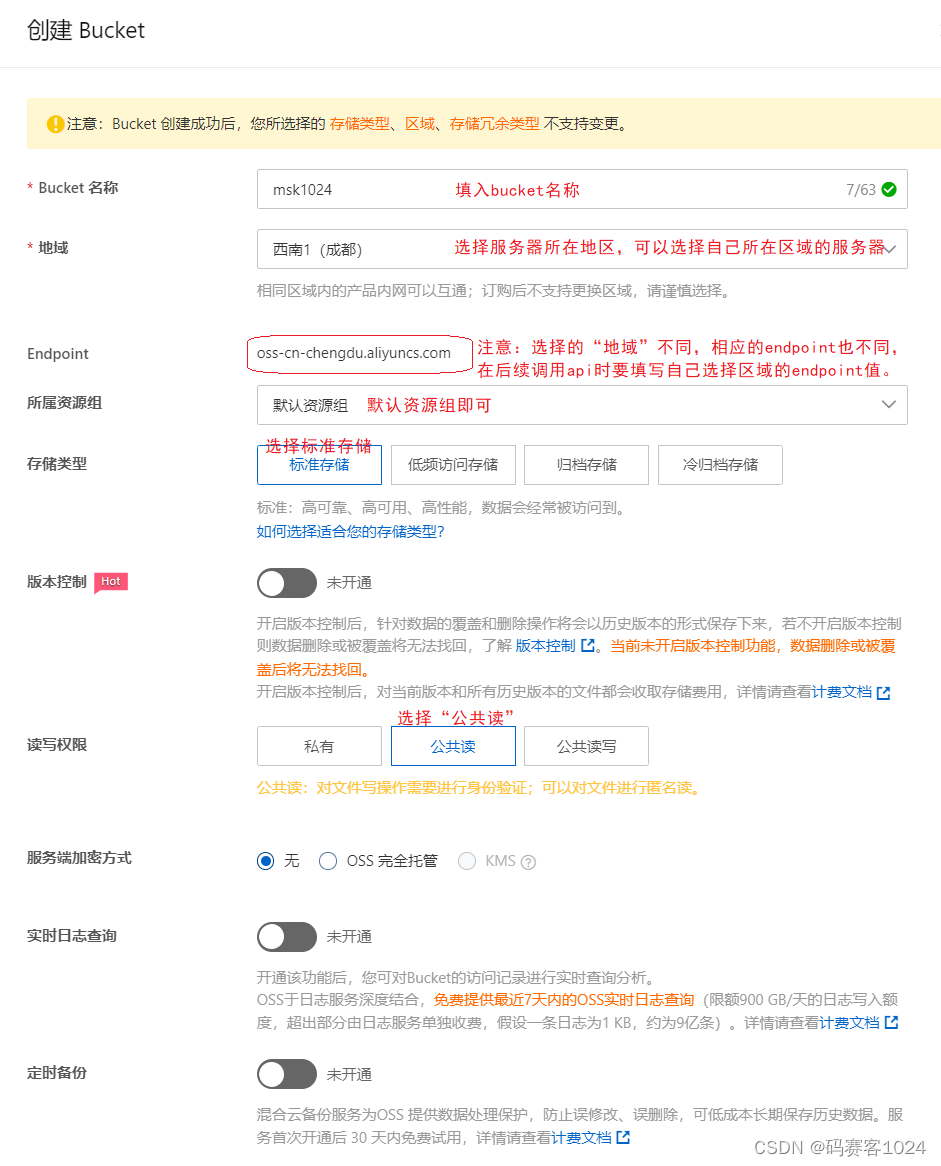Click the Hot badge next to 版本控制

(111, 582)
